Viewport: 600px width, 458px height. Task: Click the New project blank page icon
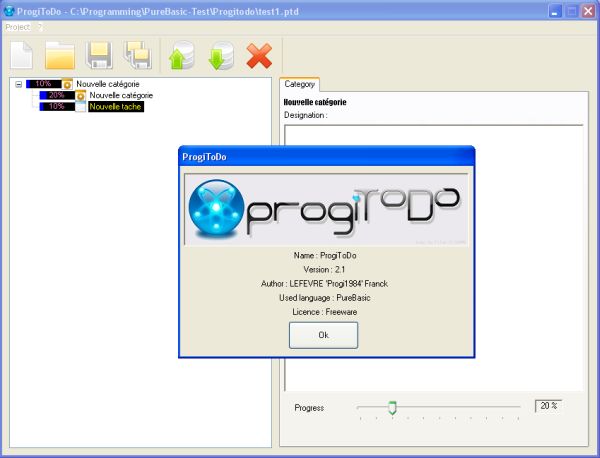click(x=21, y=55)
